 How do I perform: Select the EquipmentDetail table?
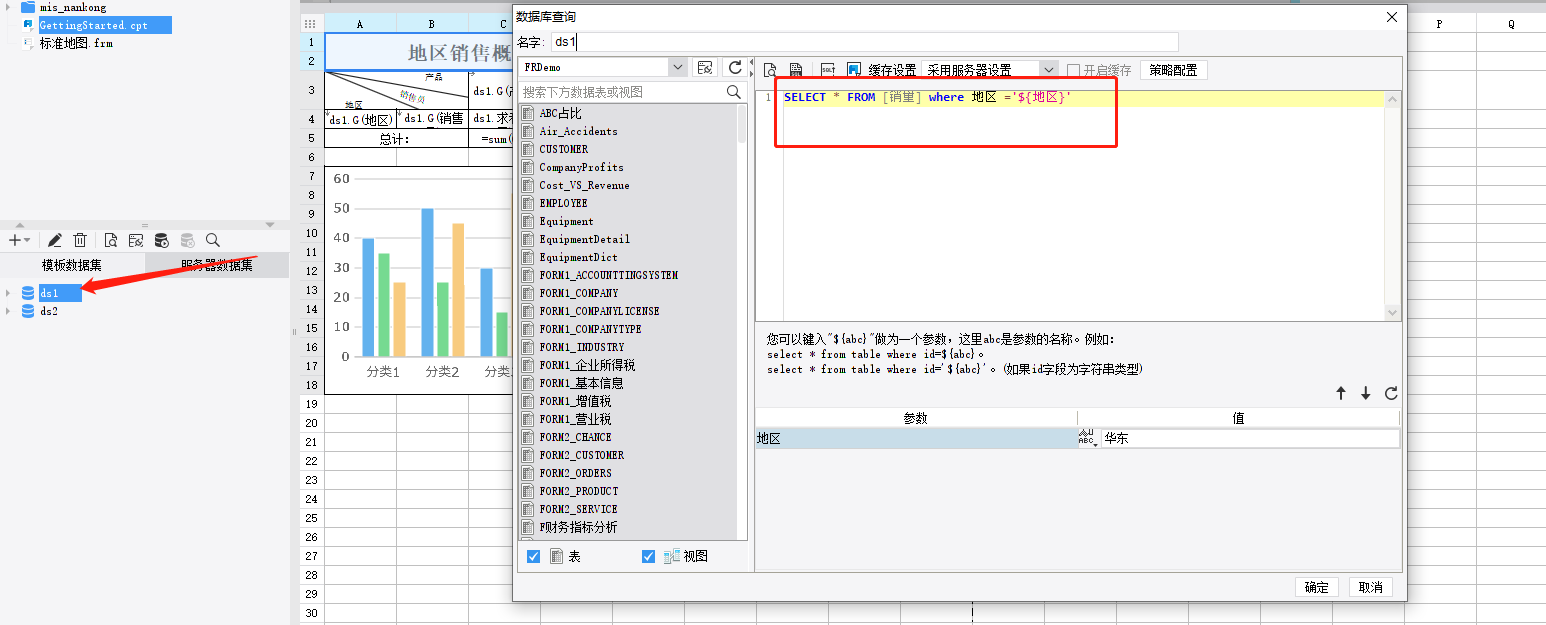pyautogui.click(x=584, y=239)
